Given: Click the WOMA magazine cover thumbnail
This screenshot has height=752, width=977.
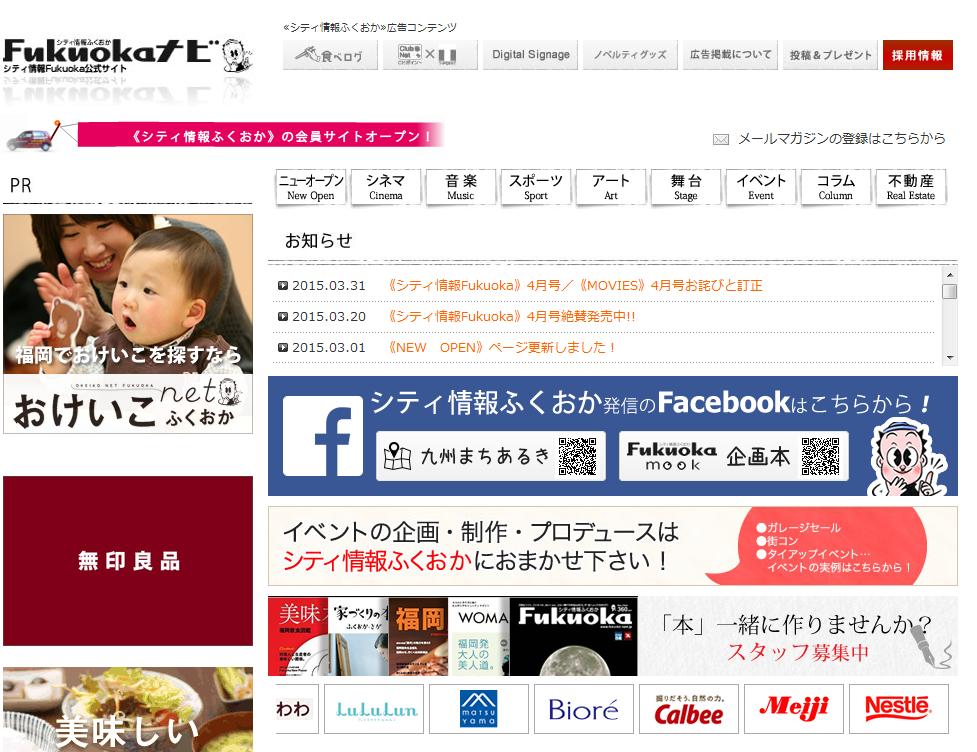Looking at the screenshot, I should coord(479,636).
